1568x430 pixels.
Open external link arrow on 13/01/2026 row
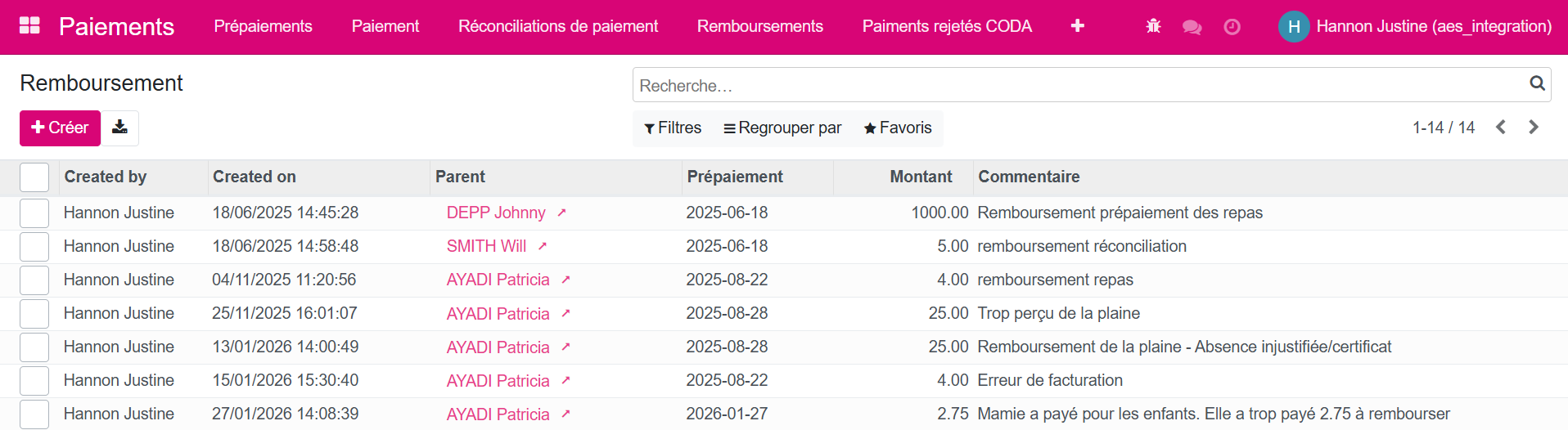coord(565,347)
